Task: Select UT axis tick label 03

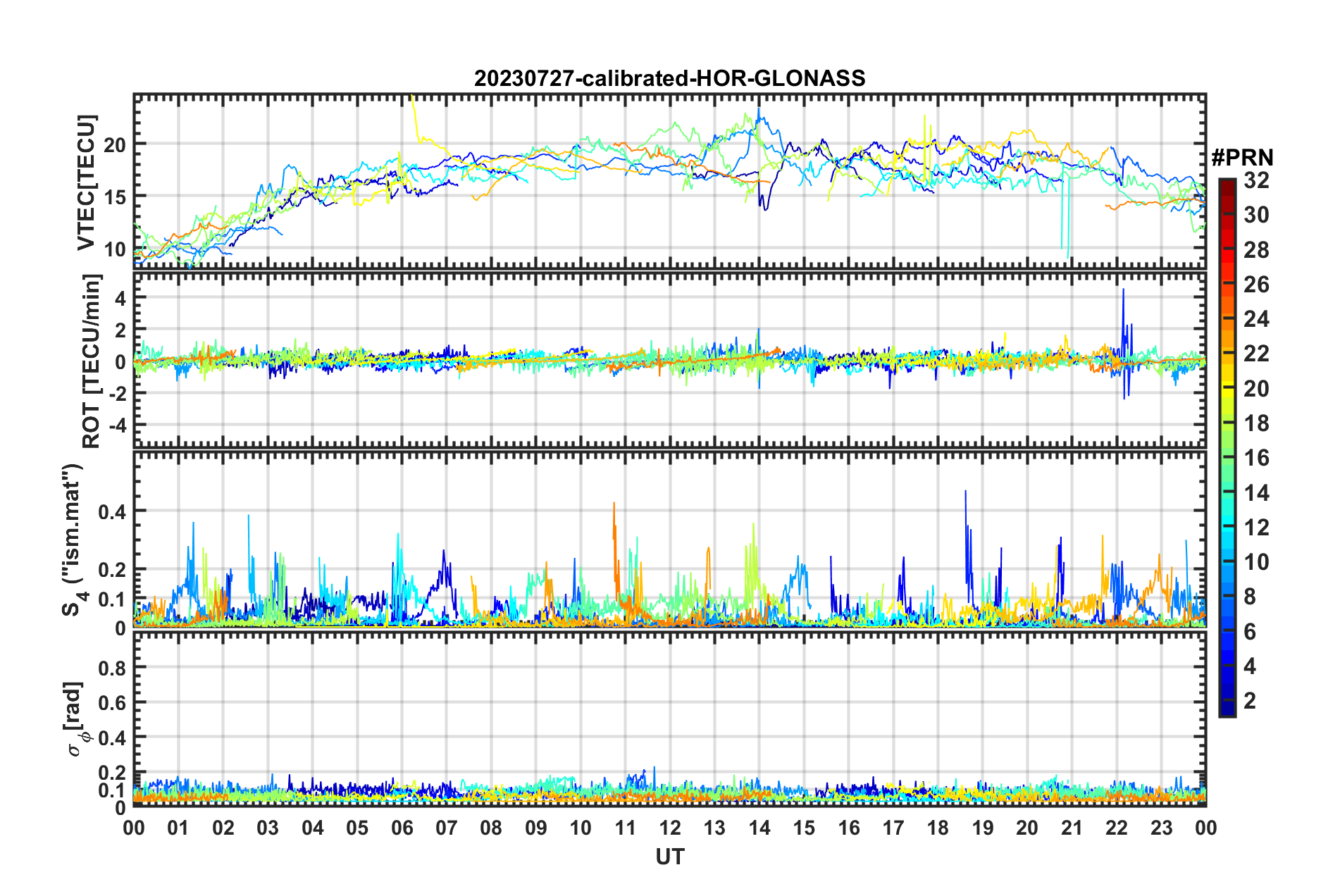Action: tap(268, 828)
